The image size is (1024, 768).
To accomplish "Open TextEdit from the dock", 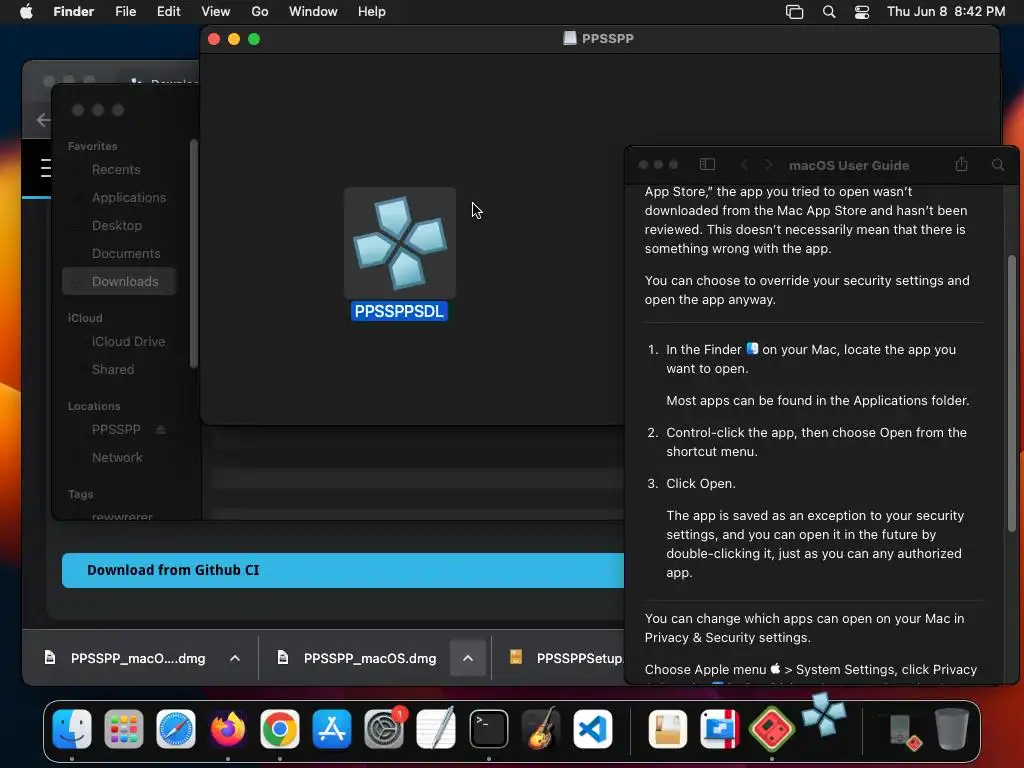I will click(436, 728).
